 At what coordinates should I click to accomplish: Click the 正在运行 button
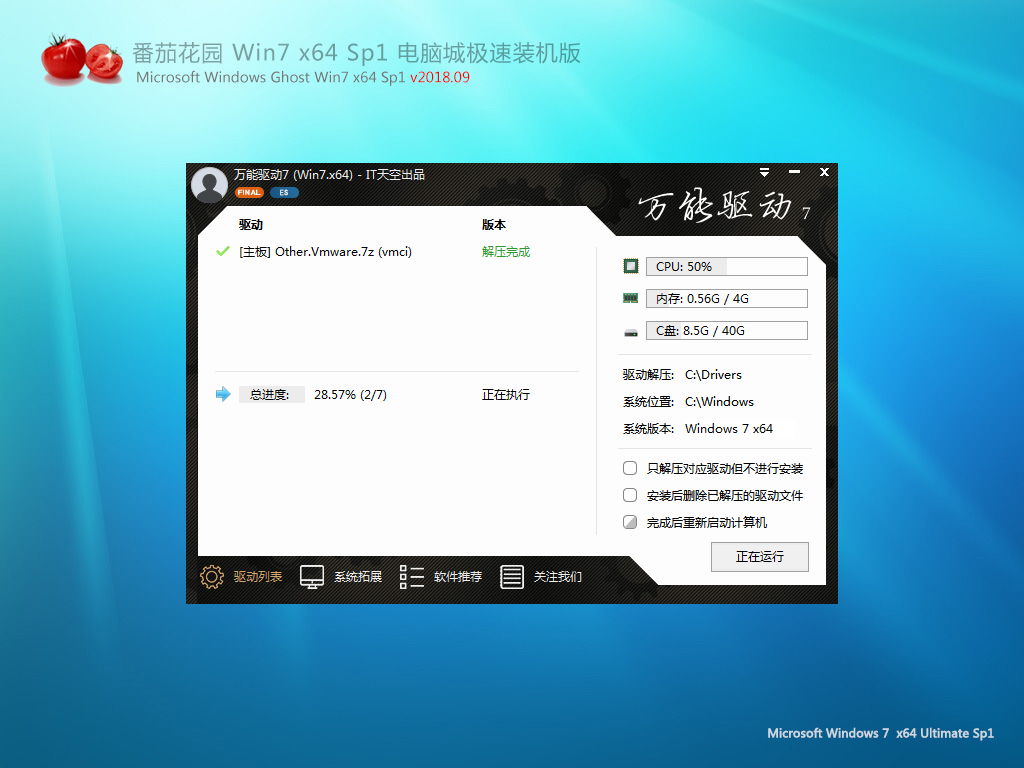pos(760,556)
